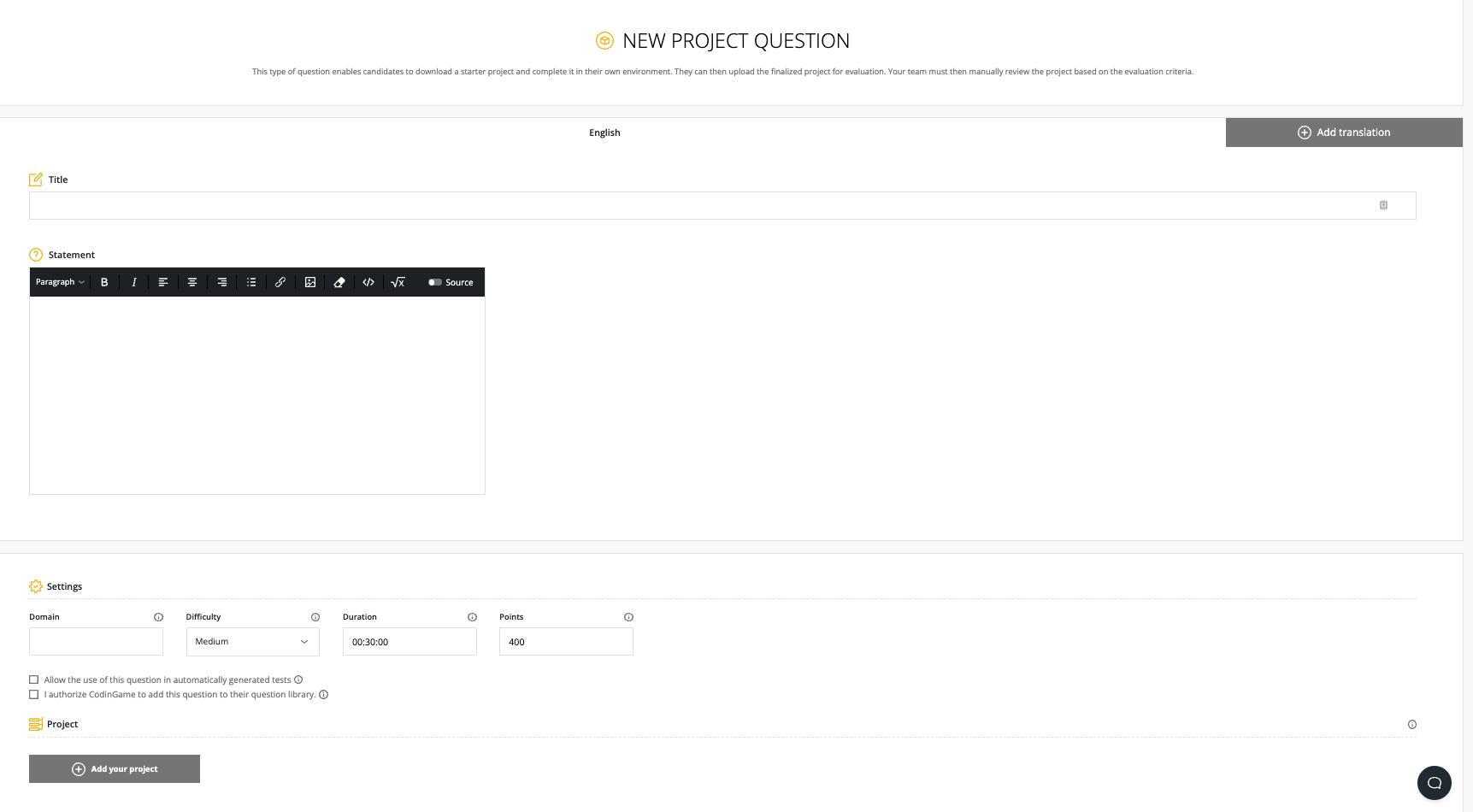This screenshot has width=1473, height=812.
Task: View Points info tooltip icon
Action: [x=628, y=616]
